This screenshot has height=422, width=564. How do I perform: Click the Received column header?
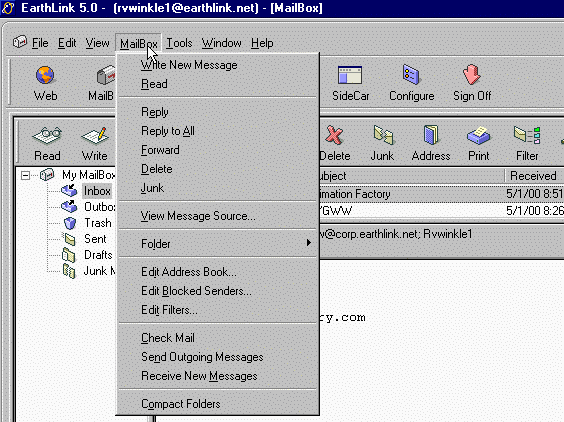pos(534,176)
